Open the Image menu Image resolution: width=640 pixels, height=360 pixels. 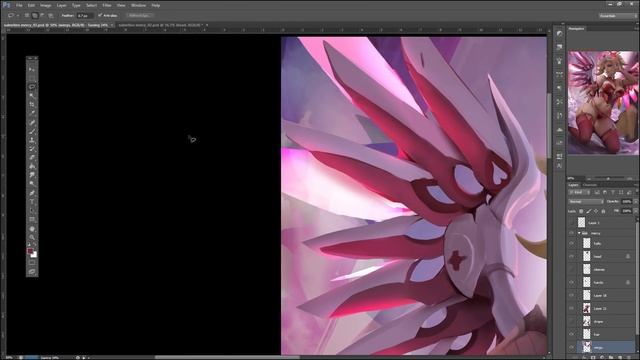coord(46,5)
